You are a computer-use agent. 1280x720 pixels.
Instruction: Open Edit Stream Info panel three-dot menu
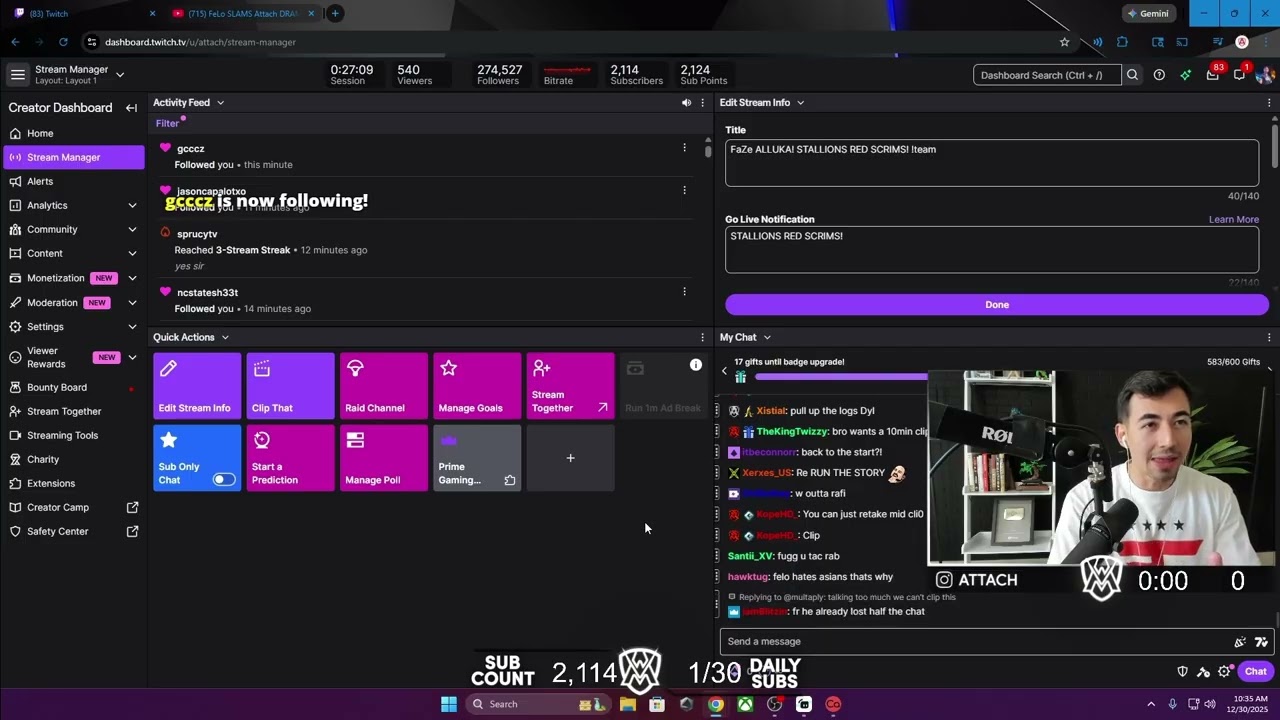point(1269,103)
